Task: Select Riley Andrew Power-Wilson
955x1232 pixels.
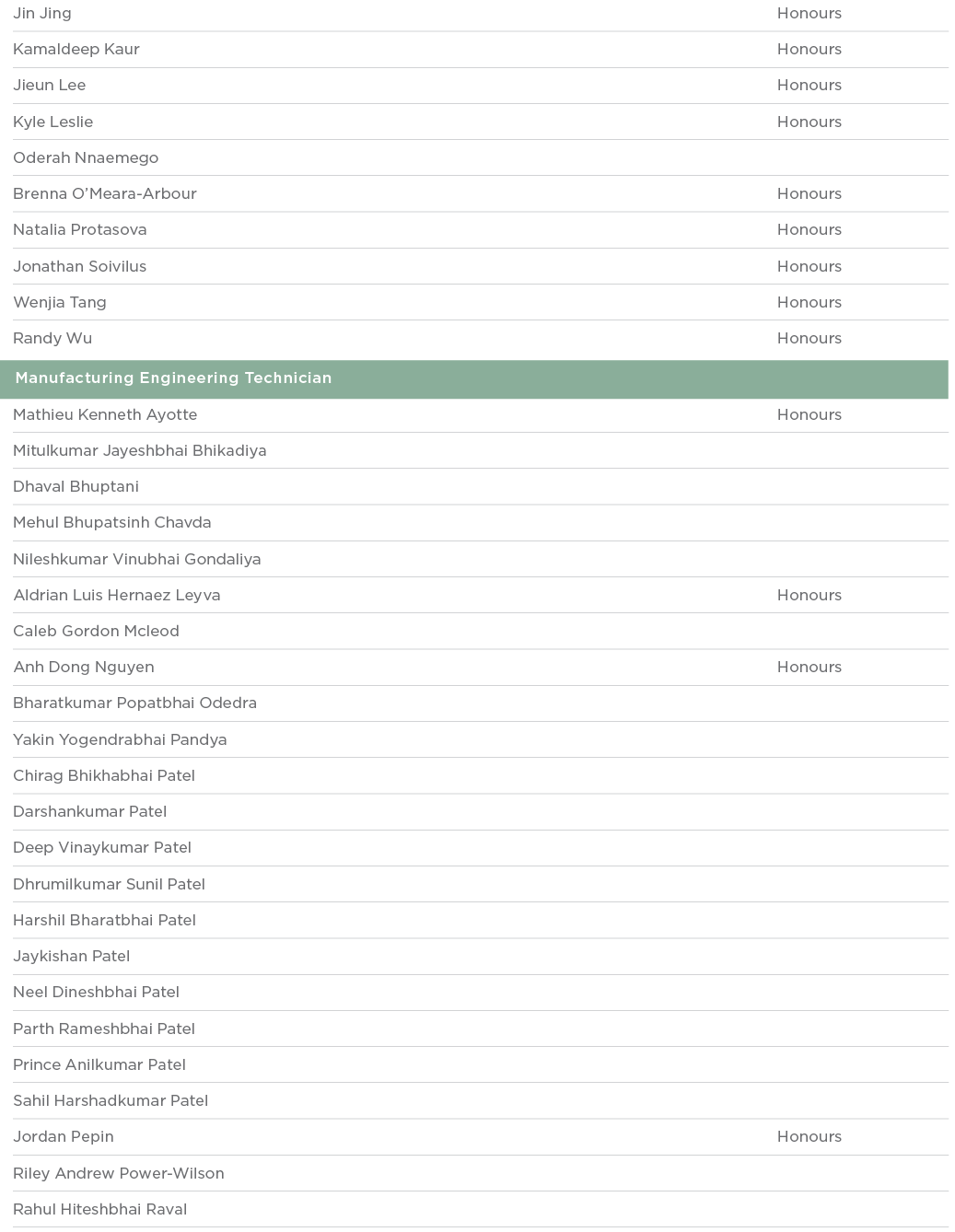Action: pyautogui.click(x=119, y=1174)
